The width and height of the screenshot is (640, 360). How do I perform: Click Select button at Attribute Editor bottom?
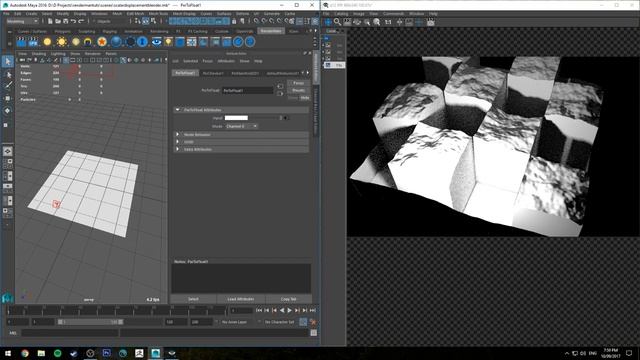click(x=193, y=299)
